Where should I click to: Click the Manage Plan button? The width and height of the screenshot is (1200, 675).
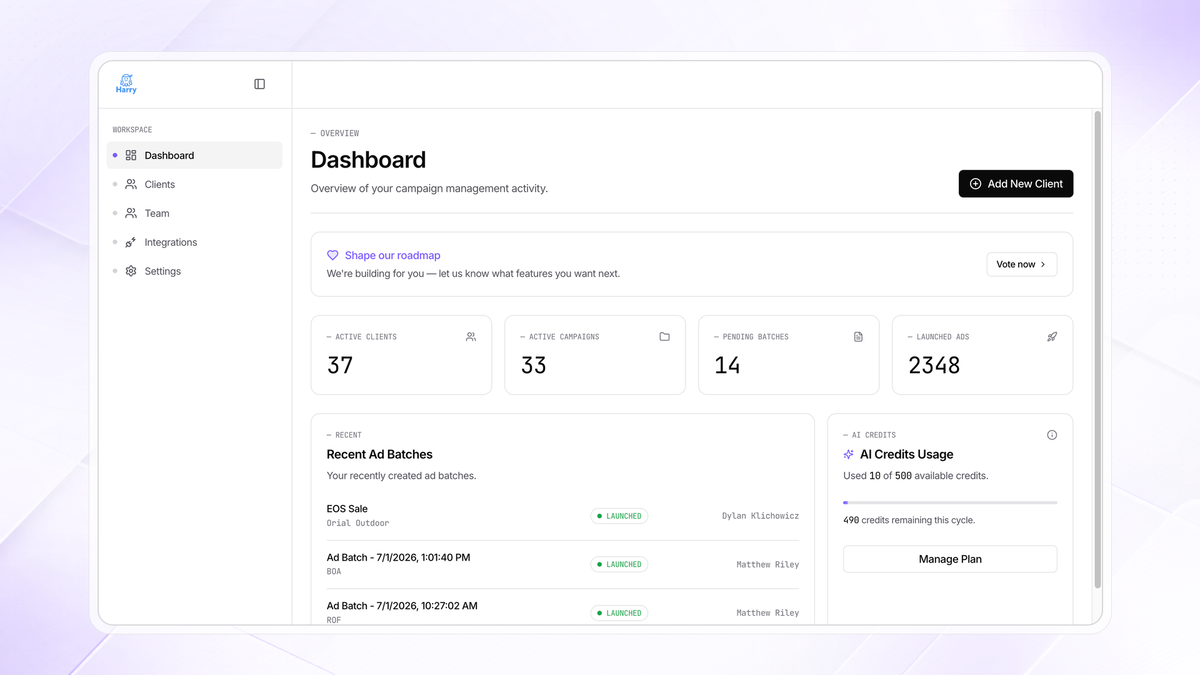pyautogui.click(x=950, y=559)
